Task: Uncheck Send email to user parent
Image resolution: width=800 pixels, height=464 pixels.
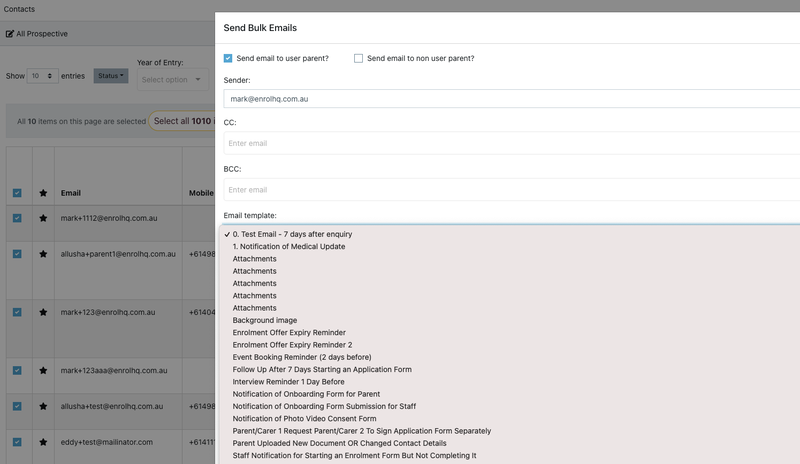Action: coord(228,58)
